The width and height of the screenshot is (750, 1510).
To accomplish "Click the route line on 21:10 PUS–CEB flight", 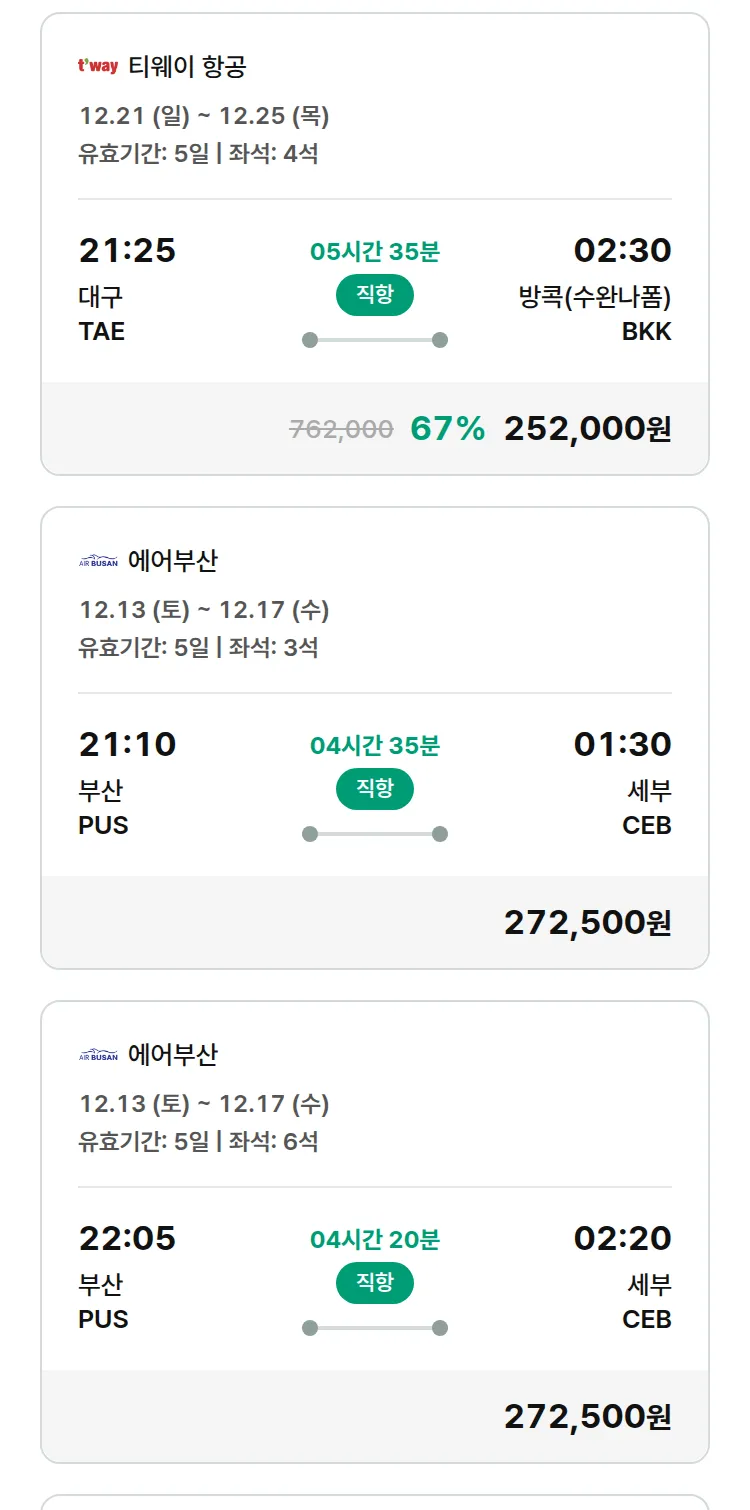I will pyautogui.click(x=374, y=834).
